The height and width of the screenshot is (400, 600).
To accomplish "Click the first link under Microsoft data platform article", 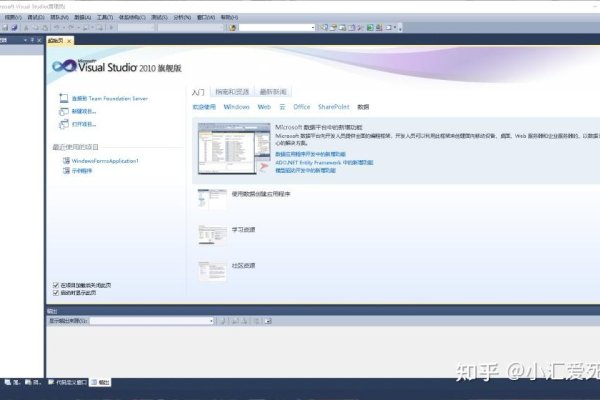I will point(310,154).
